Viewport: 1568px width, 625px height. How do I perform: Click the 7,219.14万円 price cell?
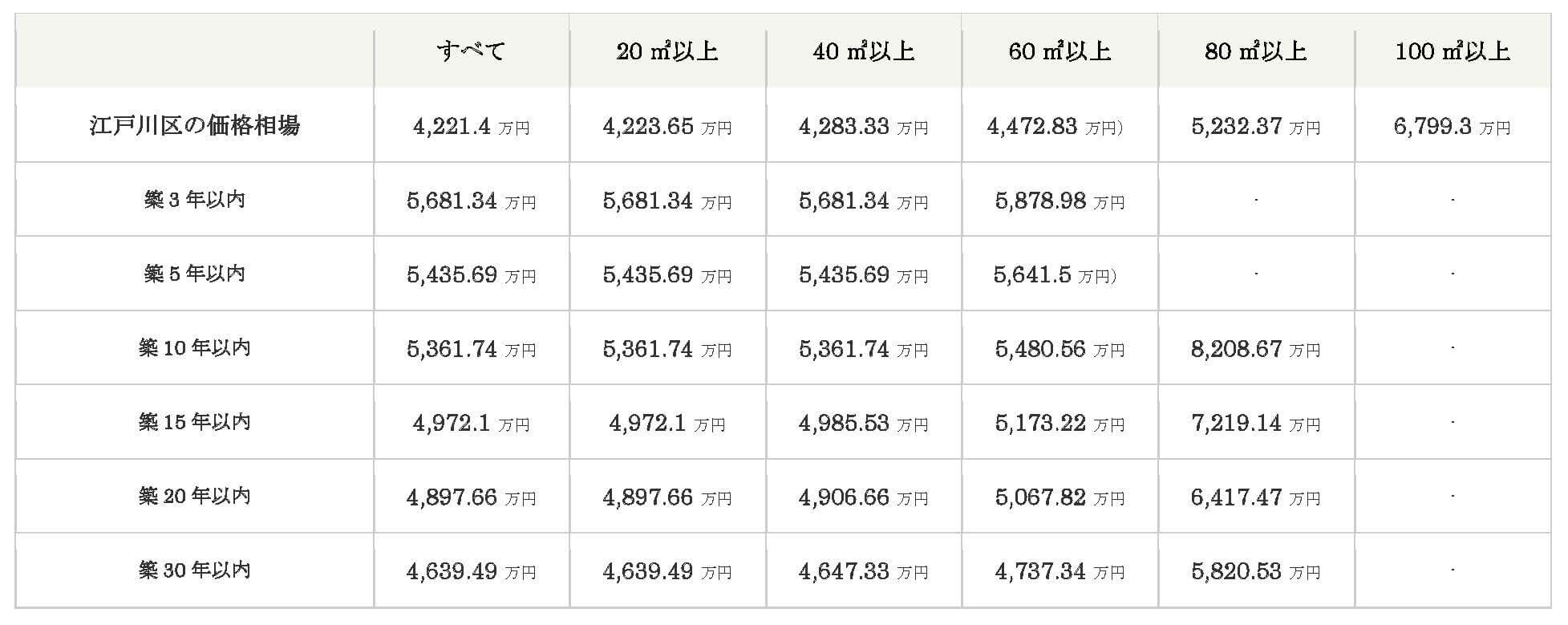[x=1256, y=423]
